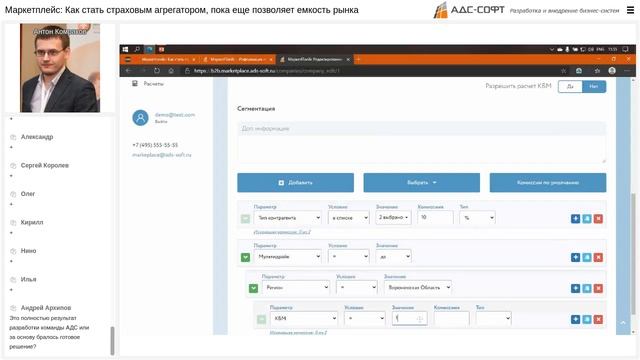Switch to the second MarketFlank browser tab
Image resolution: width=640 pixels, height=360 pixels.
[x=238, y=60]
